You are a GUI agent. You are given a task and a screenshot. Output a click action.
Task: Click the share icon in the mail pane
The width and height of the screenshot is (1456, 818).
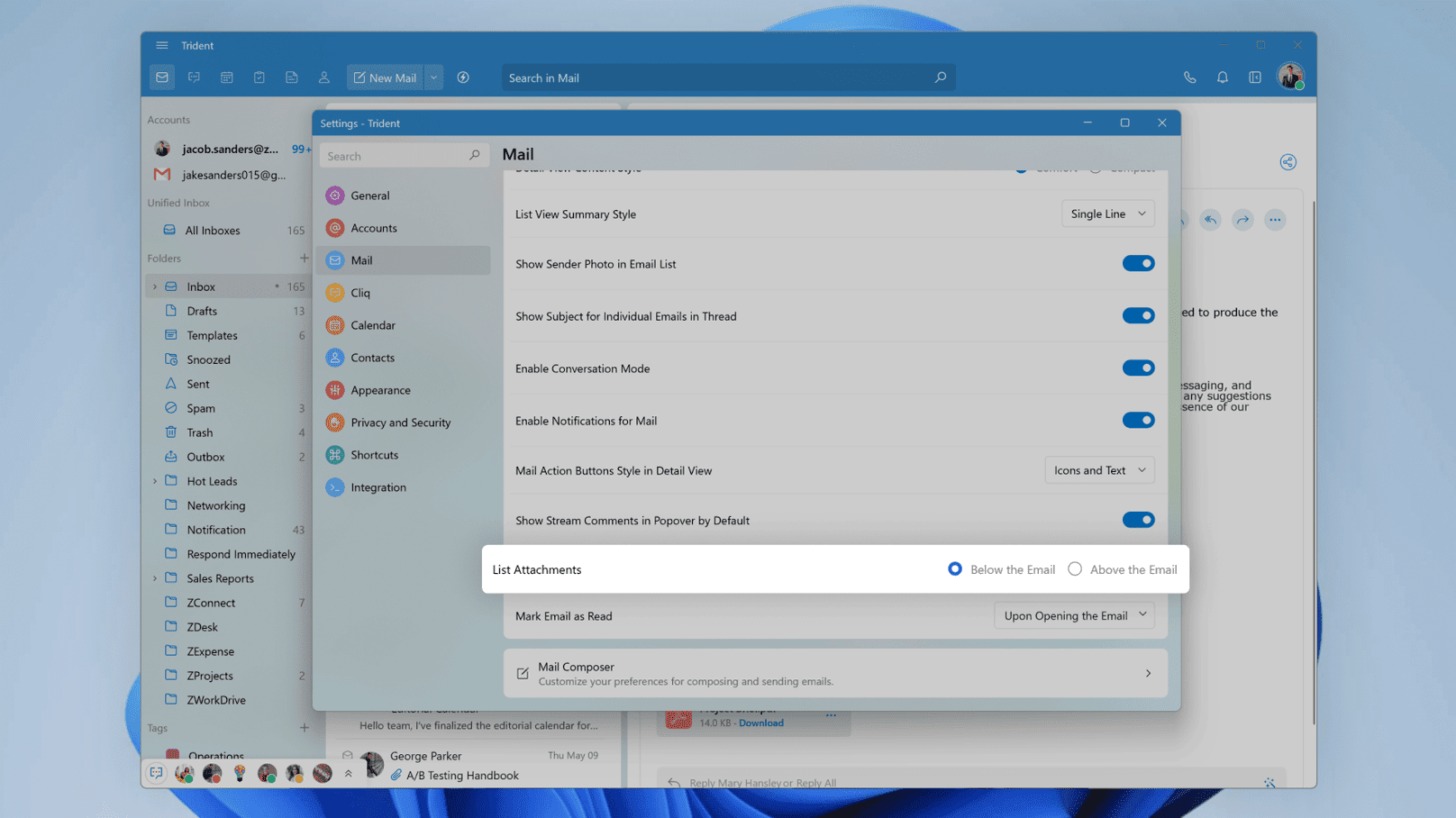click(x=1288, y=162)
